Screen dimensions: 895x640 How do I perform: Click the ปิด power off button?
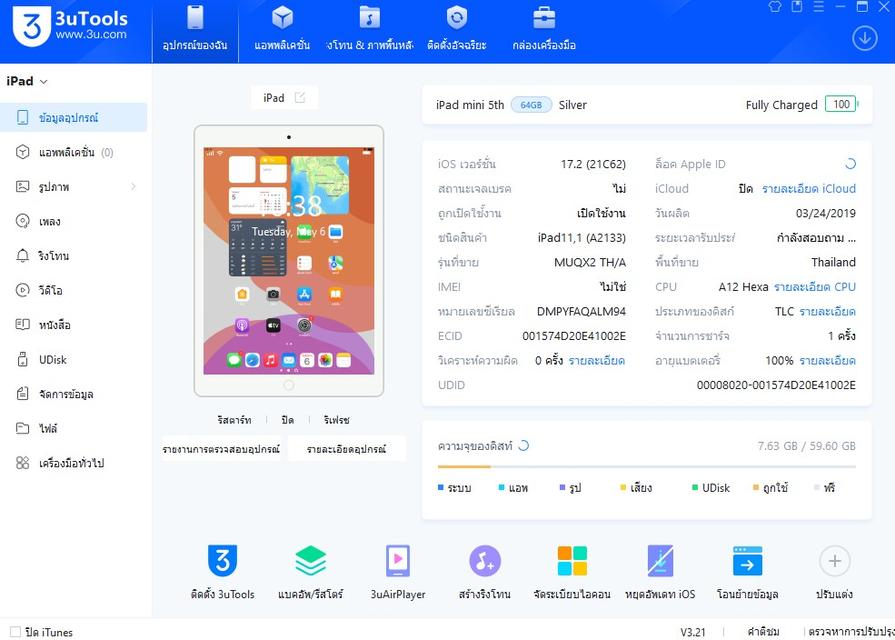288,420
